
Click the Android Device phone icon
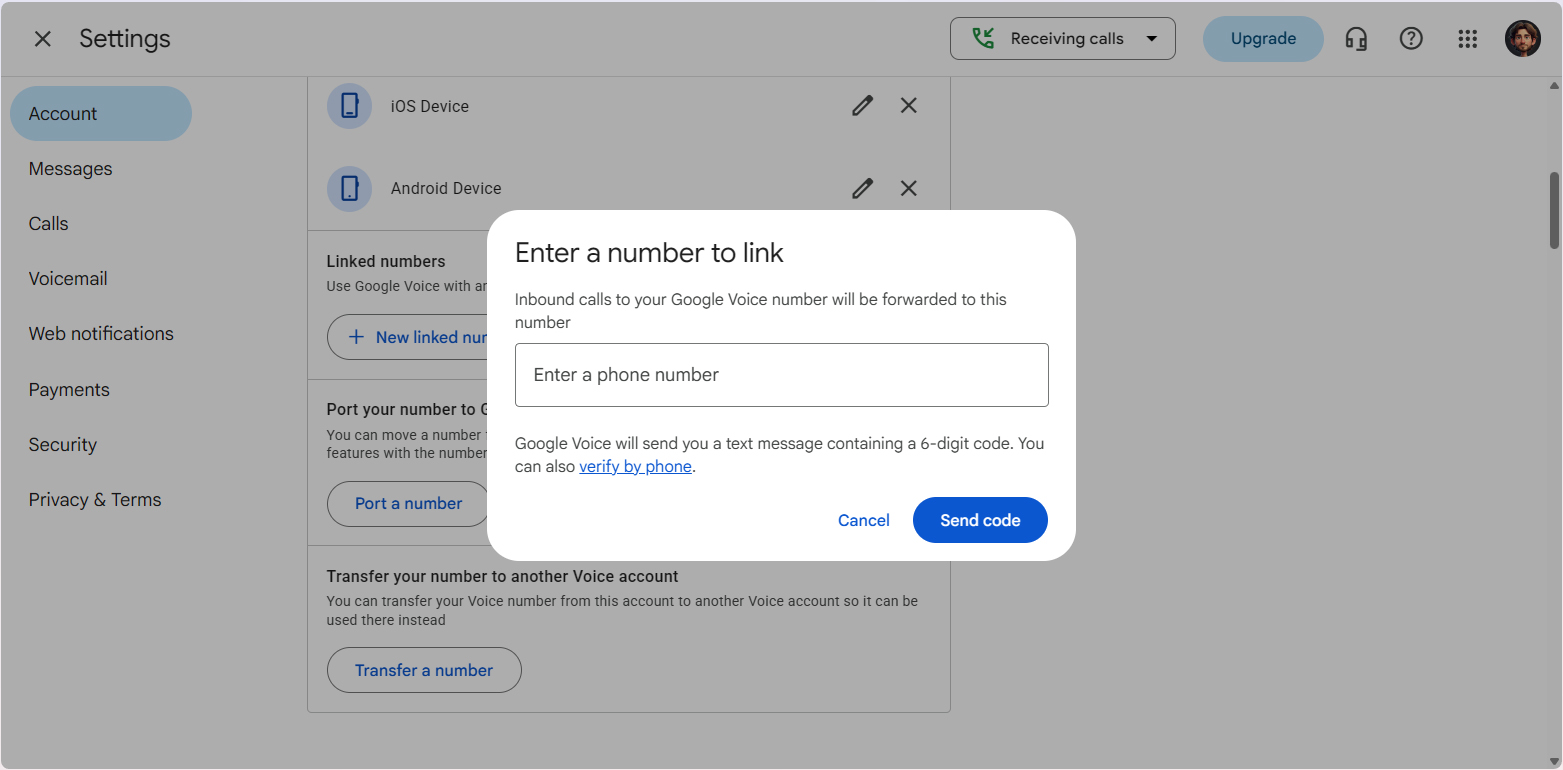click(x=349, y=188)
